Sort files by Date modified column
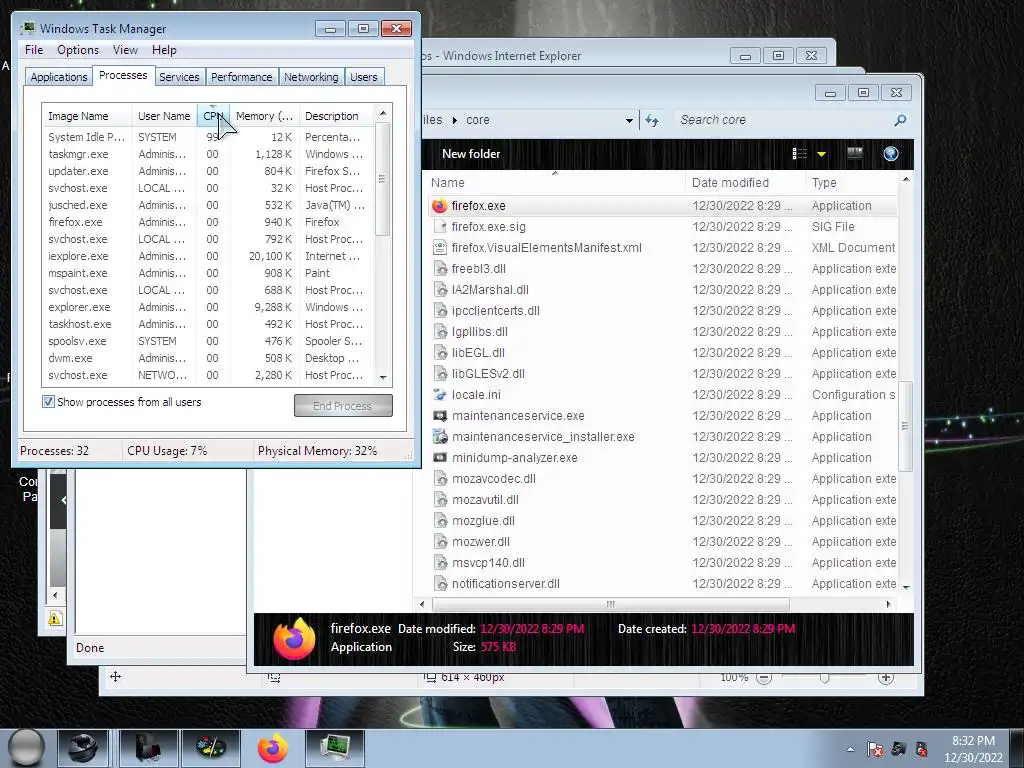The width and height of the screenshot is (1024, 768). 744,183
